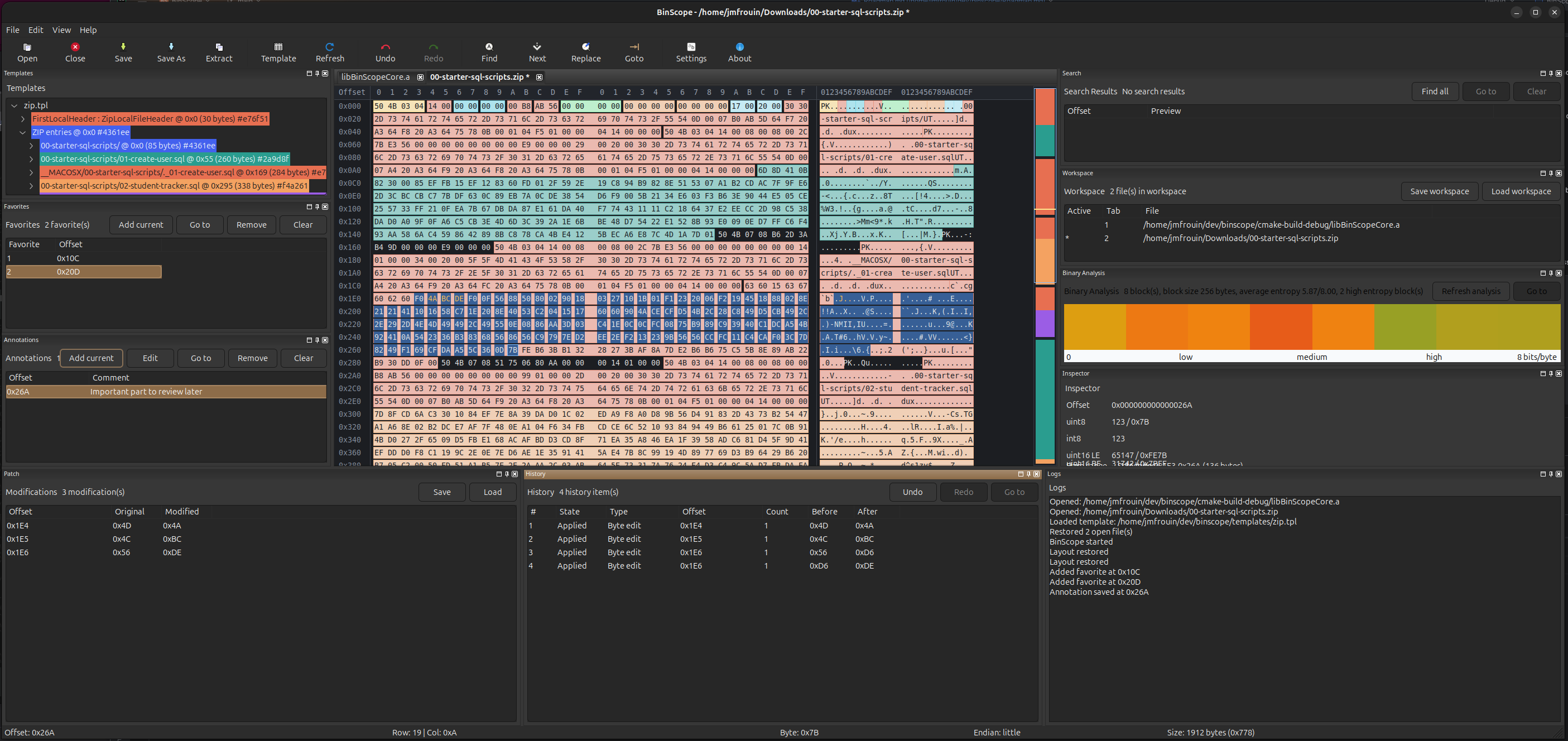Screen dimensions: 1568x741
Task: Click Go to in the Annotations panel
Action: (x=201, y=358)
